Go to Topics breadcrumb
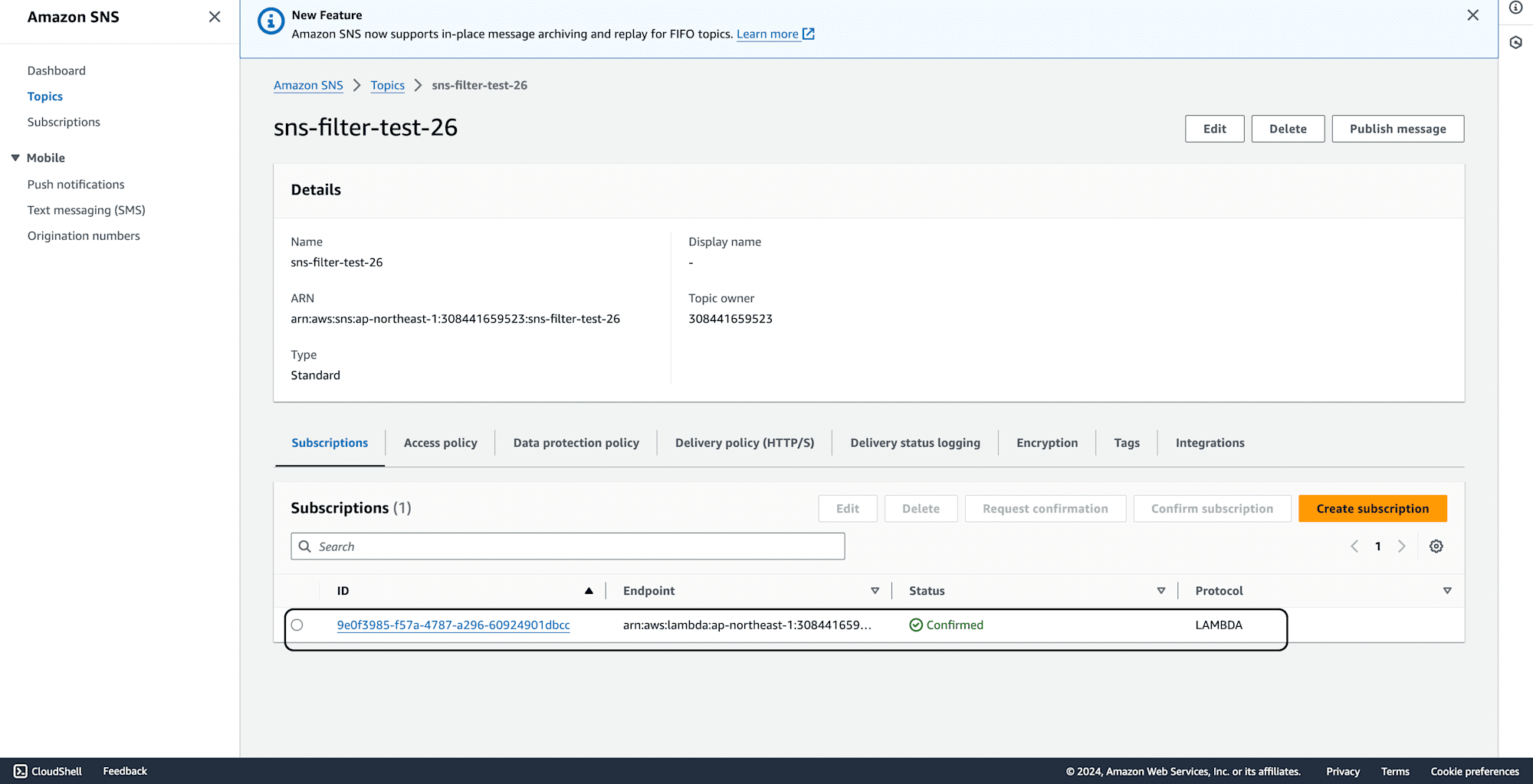Image resolution: width=1533 pixels, height=784 pixels. point(387,85)
